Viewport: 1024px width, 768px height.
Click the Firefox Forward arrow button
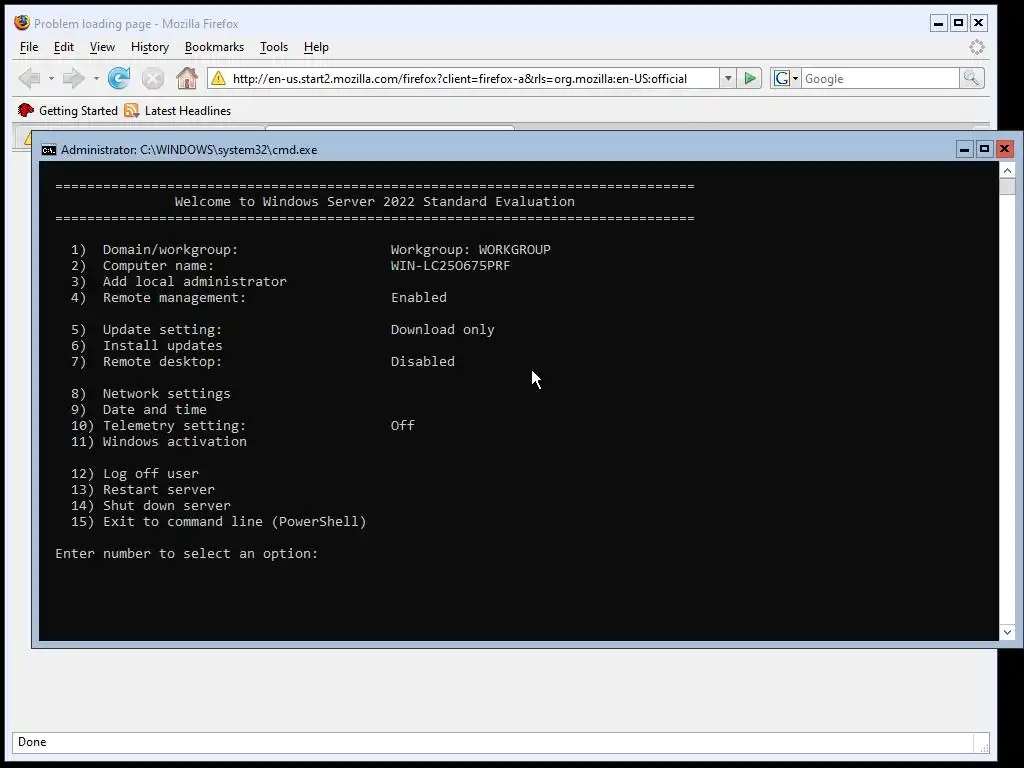coord(73,79)
